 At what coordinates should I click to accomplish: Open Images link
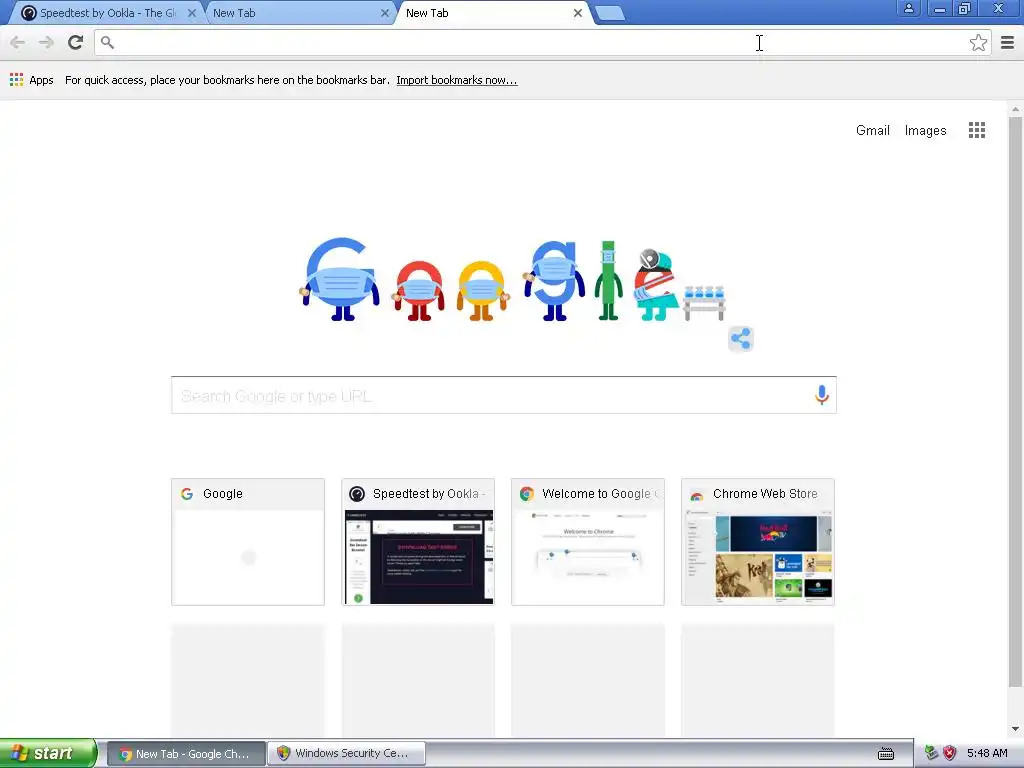click(x=925, y=130)
